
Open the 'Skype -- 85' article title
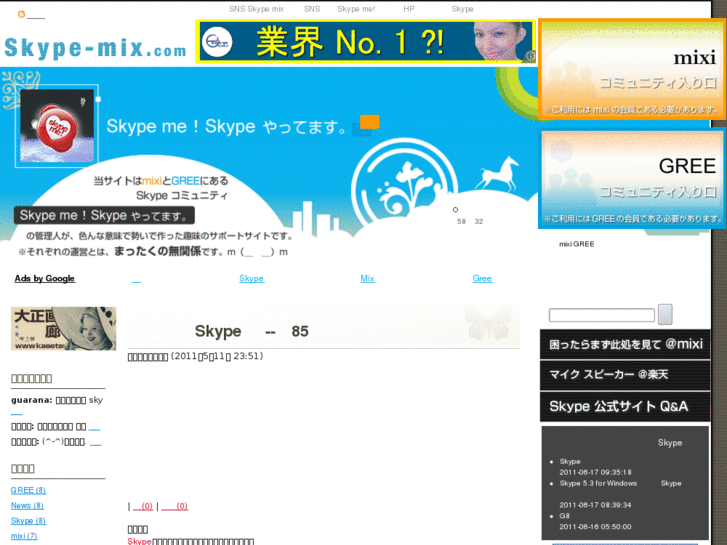click(x=252, y=331)
